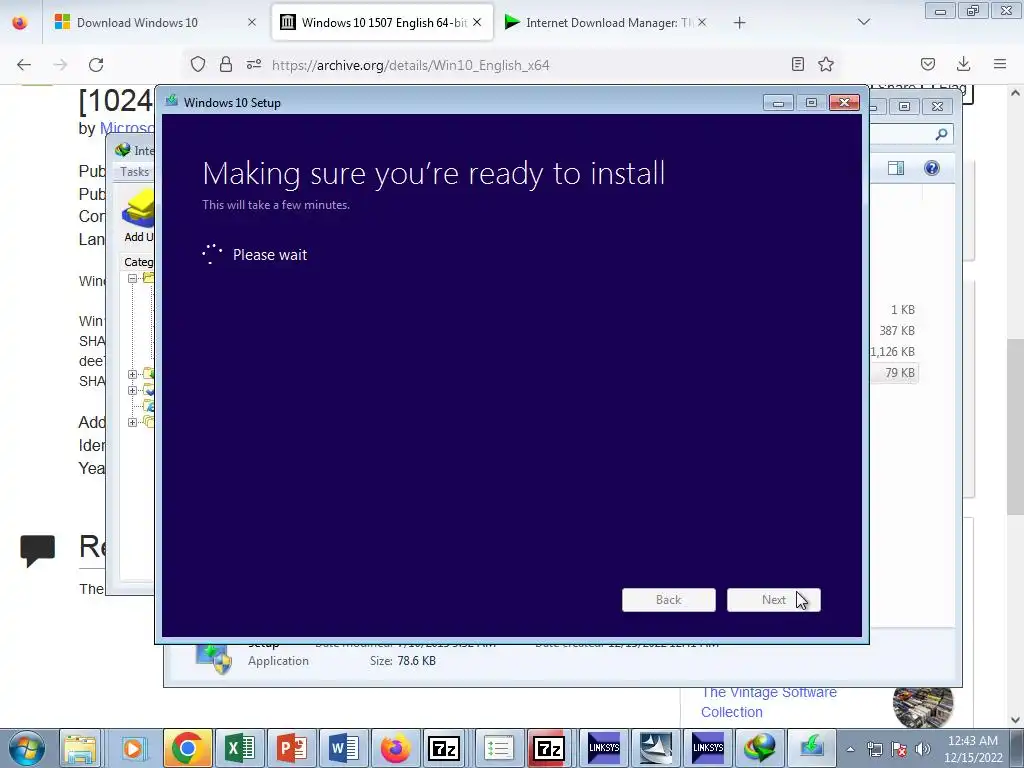Open Excel from the taskbar

[x=240, y=748]
